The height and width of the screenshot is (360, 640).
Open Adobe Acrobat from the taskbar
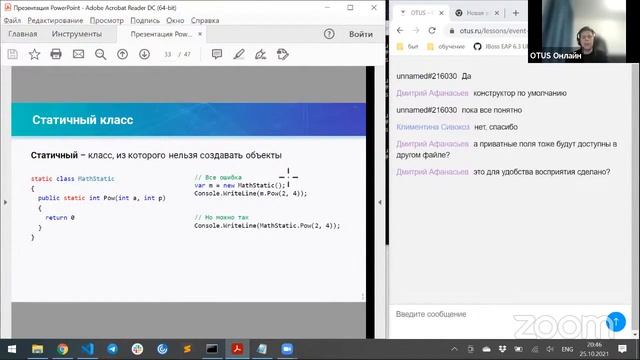tap(237, 349)
